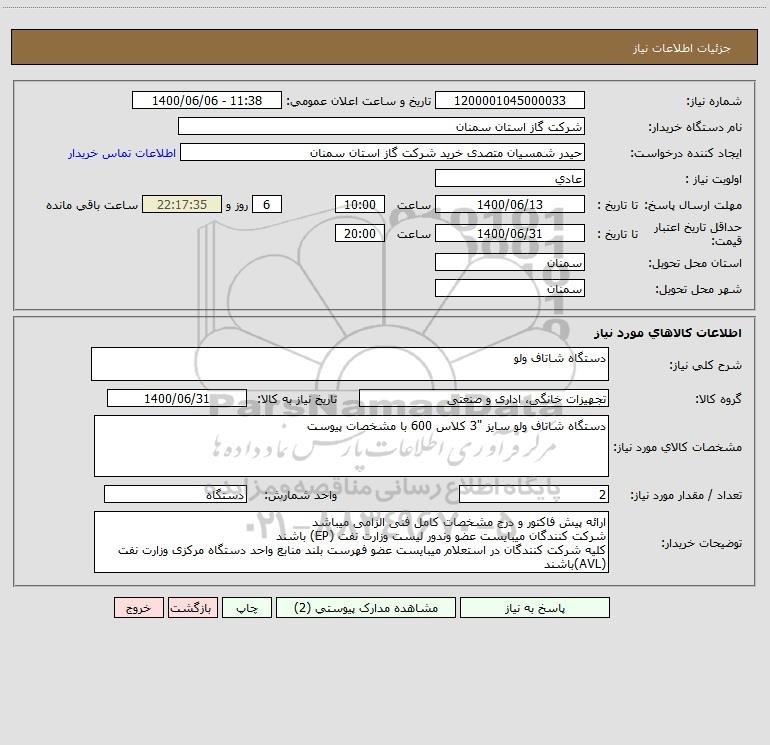Screen dimensions: 770x745
Task: Click response deadline date 1400/06/13
Action: [x=510, y=205]
